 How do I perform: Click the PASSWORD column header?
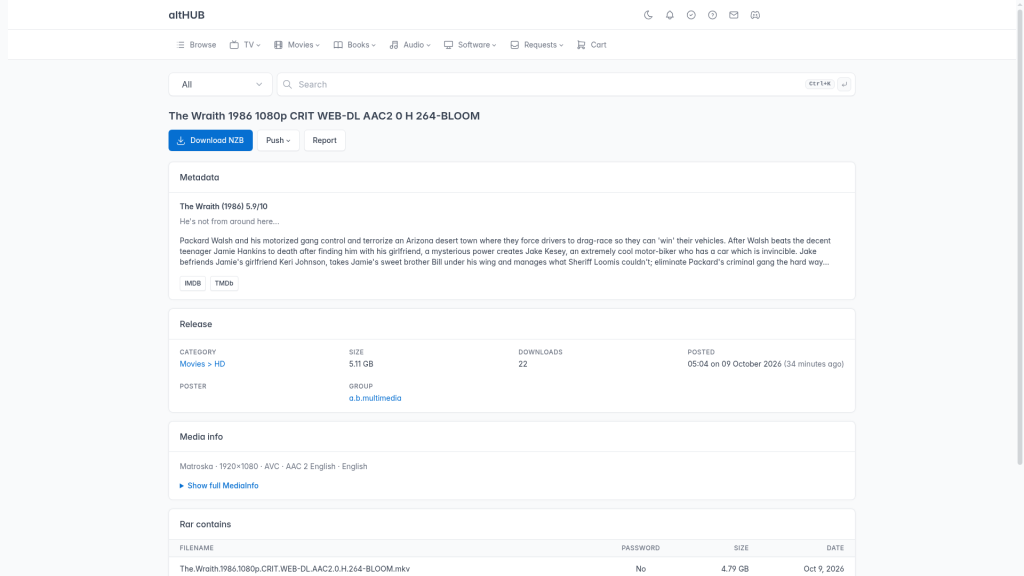click(x=641, y=548)
